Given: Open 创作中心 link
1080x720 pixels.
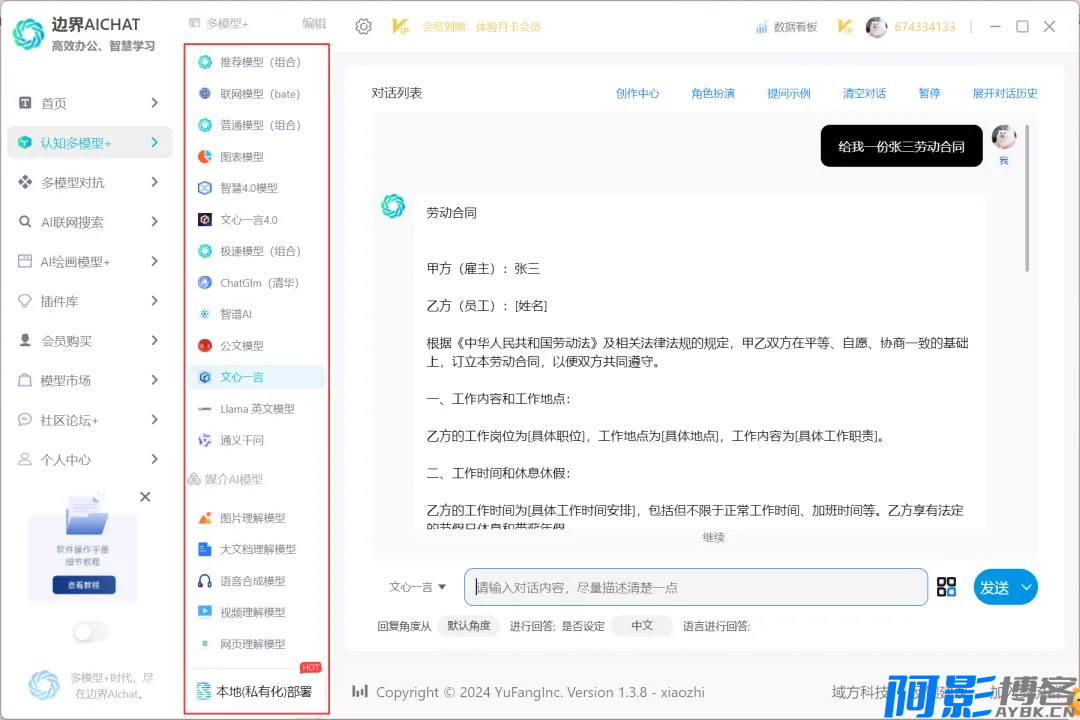Looking at the screenshot, I should 637,94.
